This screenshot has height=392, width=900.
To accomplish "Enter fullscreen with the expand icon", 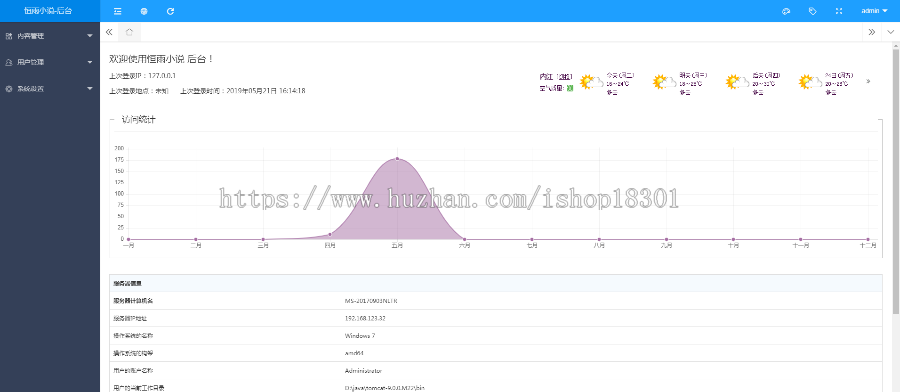I will tap(839, 11).
